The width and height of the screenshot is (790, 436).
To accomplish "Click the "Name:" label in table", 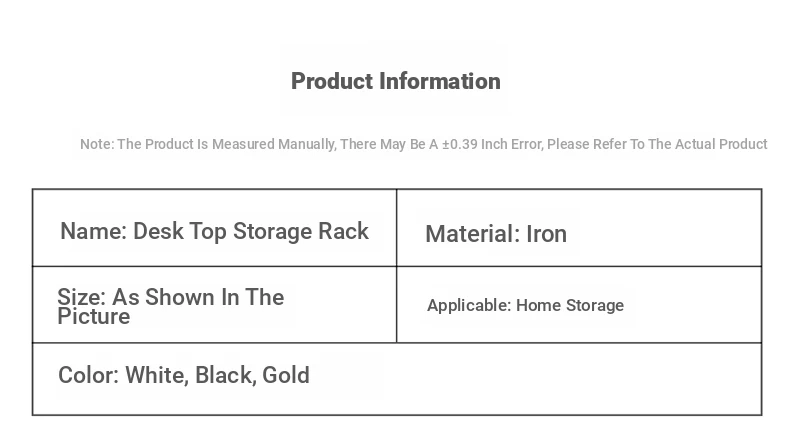I will [x=93, y=232].
